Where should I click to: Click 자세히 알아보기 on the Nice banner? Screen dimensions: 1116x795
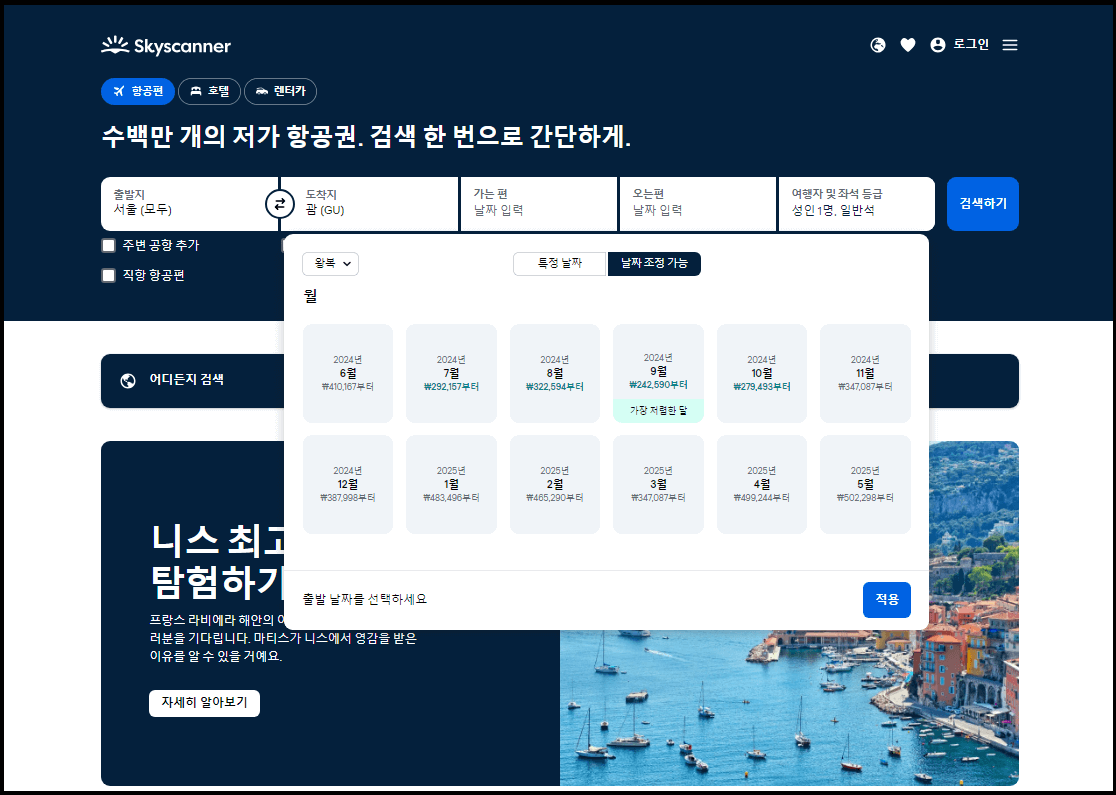tap(206, 703)
